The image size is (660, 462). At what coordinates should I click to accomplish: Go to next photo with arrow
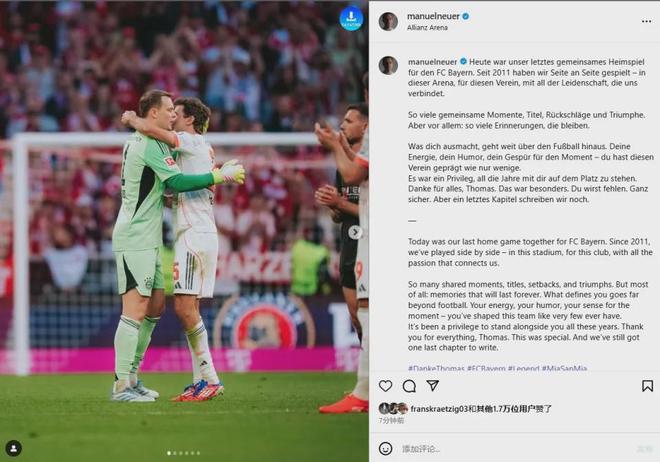[x=354, y=232]
